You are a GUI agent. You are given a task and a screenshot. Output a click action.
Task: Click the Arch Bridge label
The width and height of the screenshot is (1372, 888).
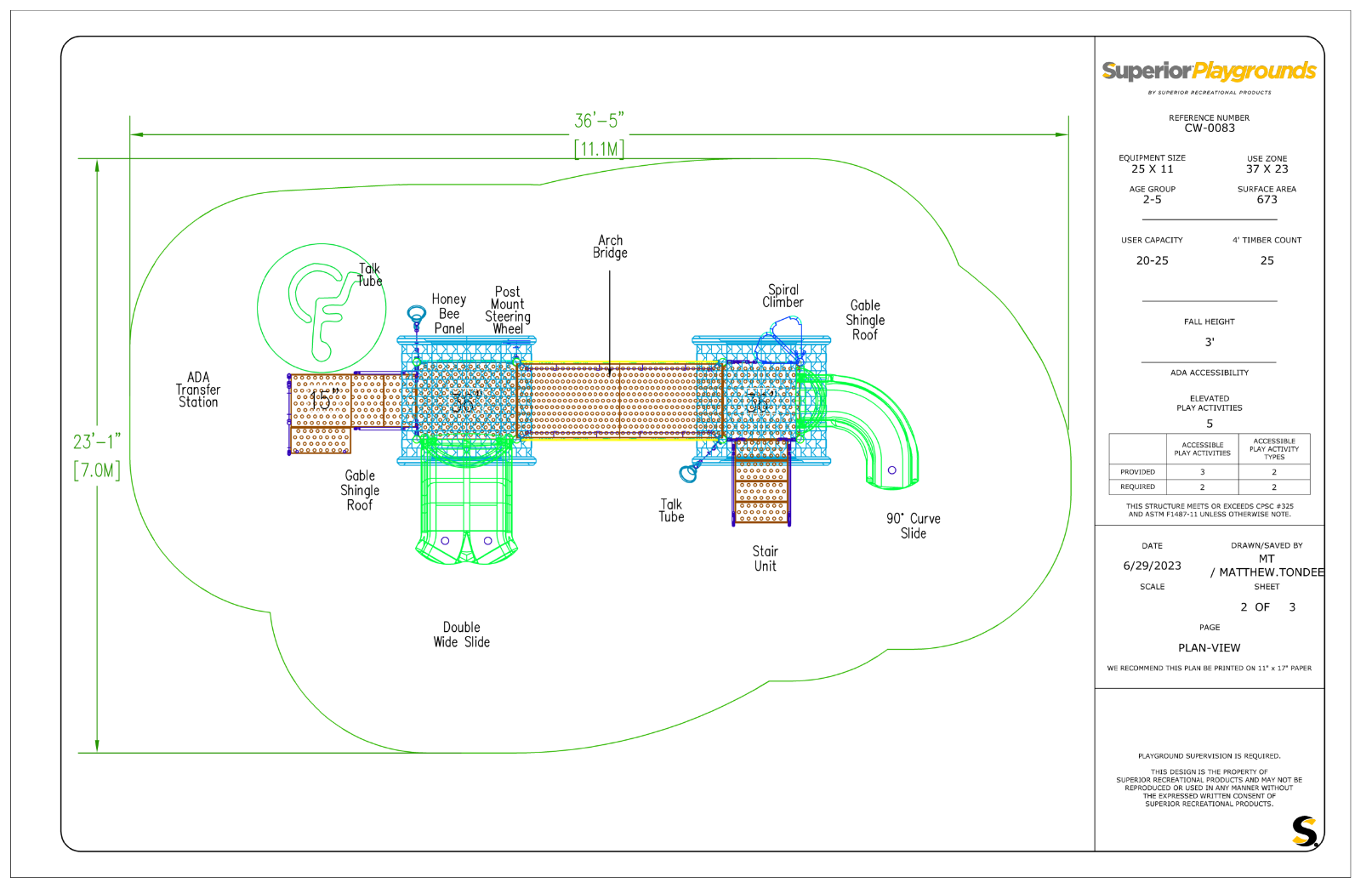point(610,247)
